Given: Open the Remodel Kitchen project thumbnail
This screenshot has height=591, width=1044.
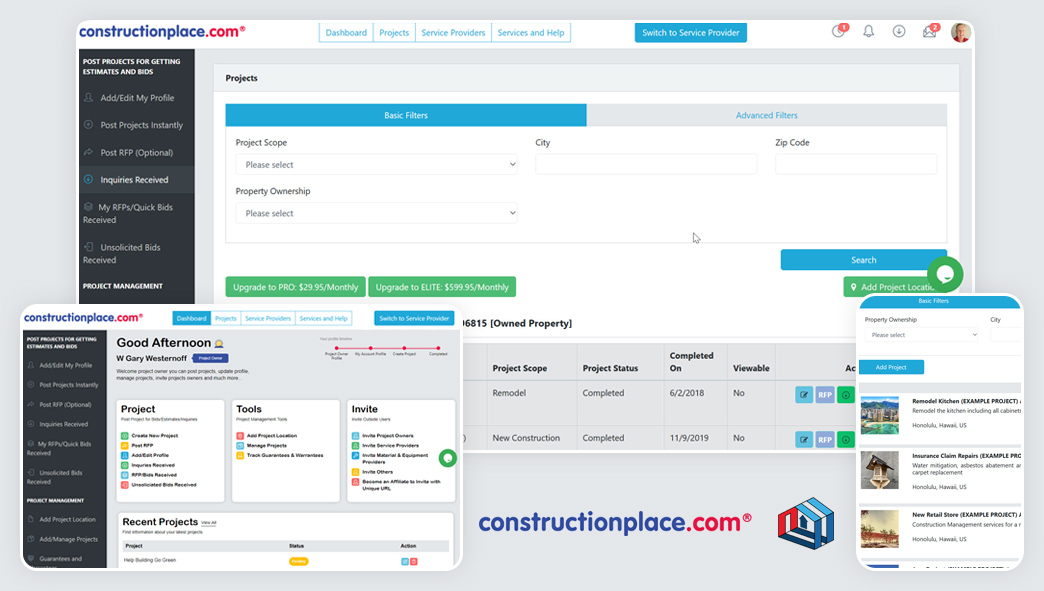Looking at the screenshot, I should click(x=880, y=415).
